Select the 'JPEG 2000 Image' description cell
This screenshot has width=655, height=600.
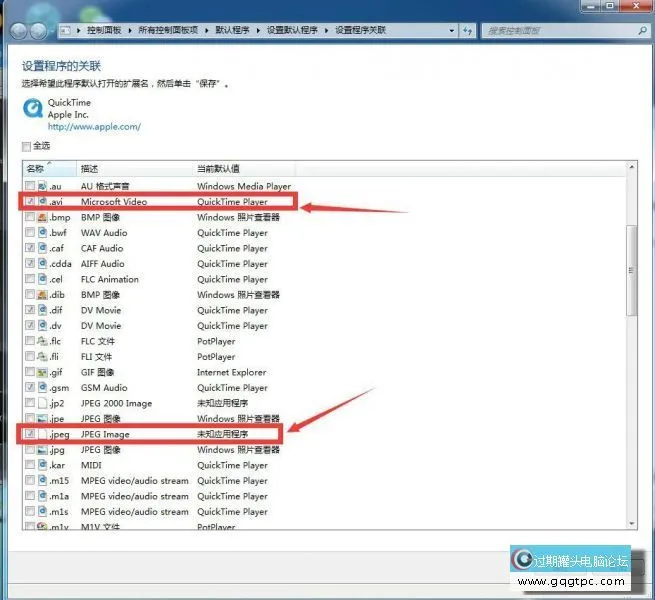(117, 404)
